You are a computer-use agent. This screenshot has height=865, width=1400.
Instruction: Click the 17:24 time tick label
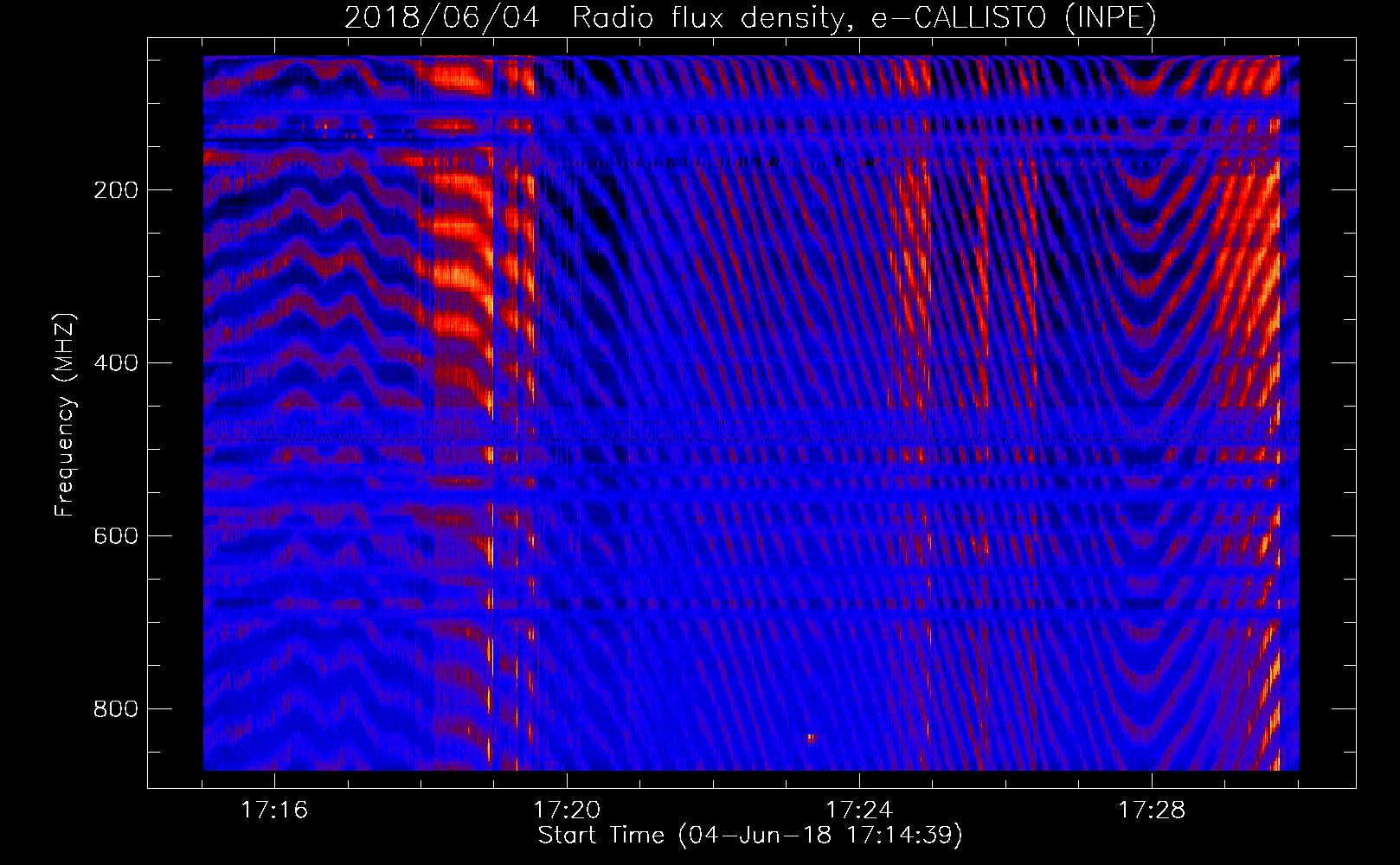click(x=859, y=811)
